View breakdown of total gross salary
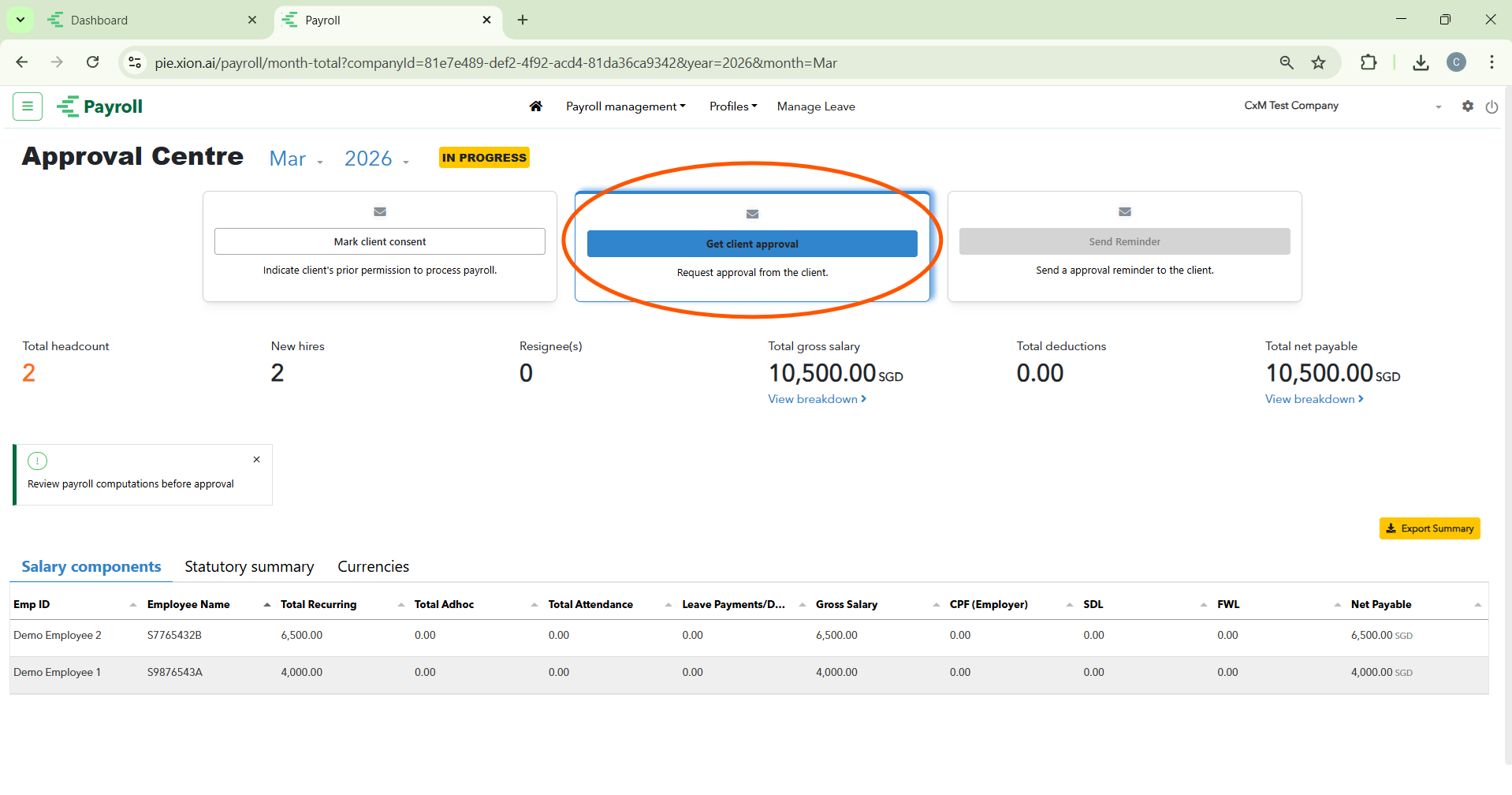 817,399
